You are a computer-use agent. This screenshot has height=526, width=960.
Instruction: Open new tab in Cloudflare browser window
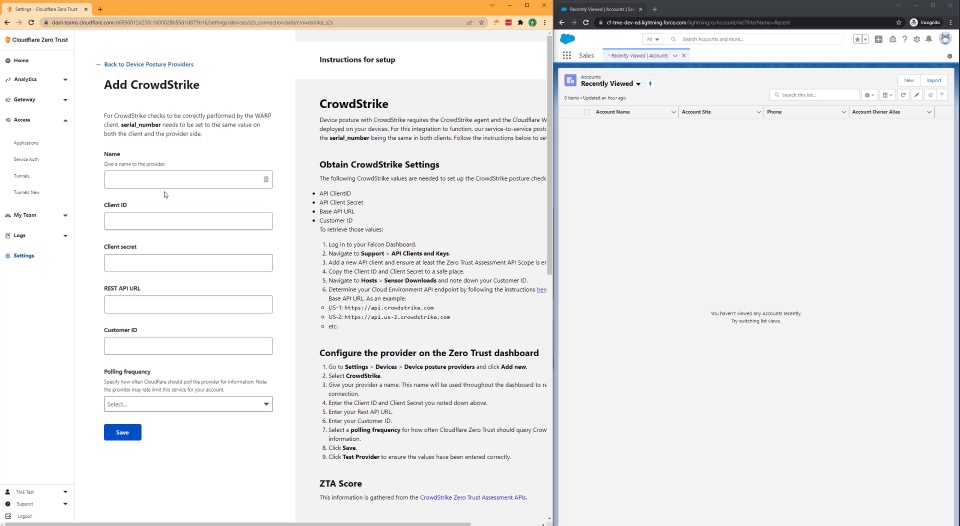click(100, 9)
